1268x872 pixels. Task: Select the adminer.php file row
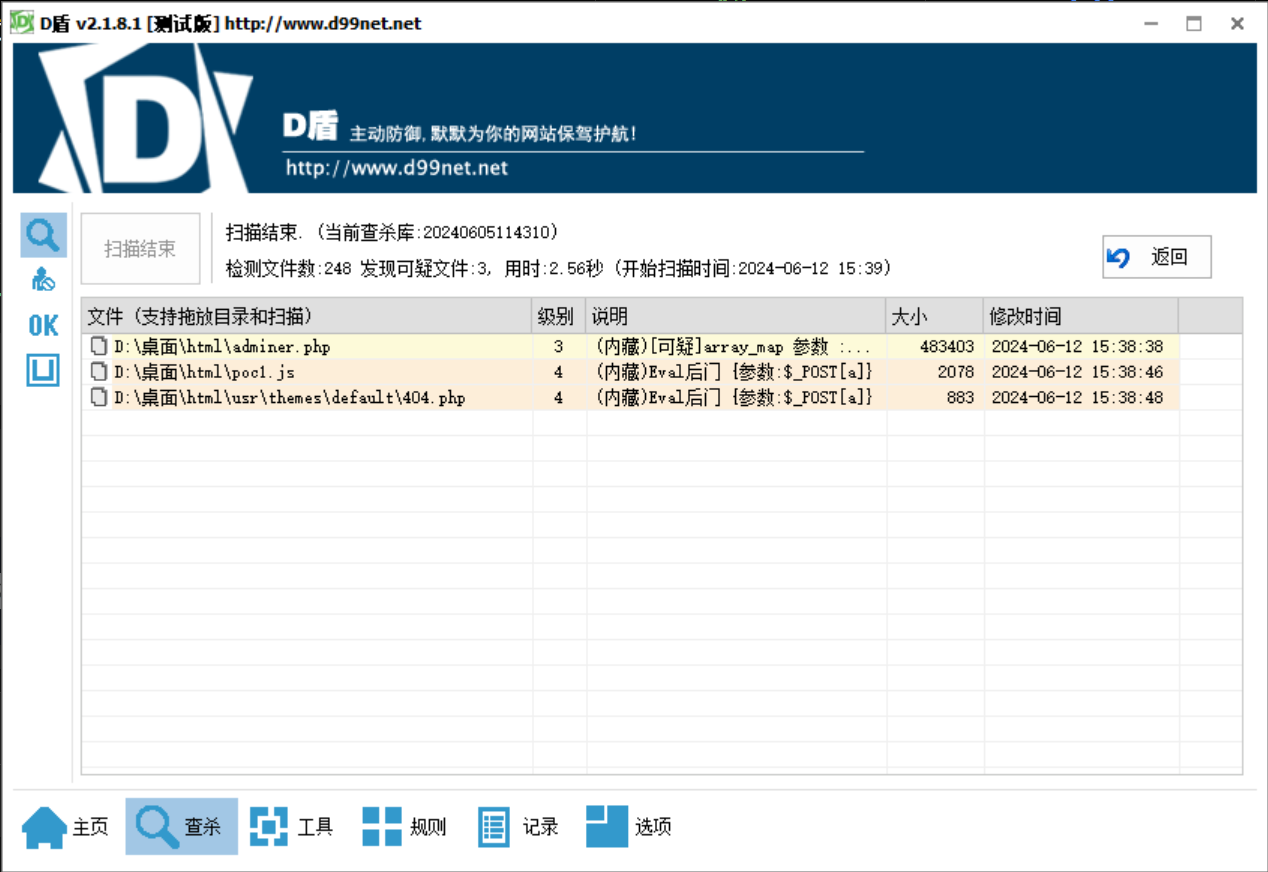point(631,347)
